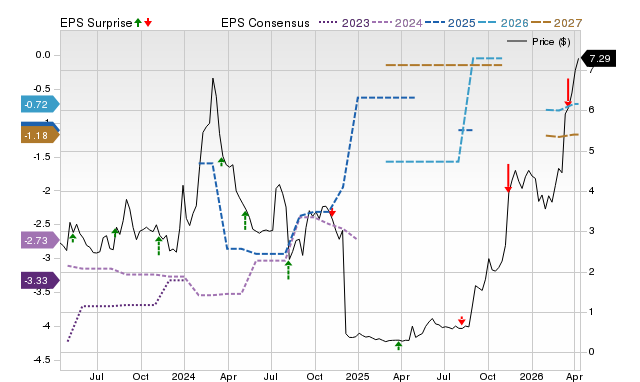Click the 2025 label on the time axis
This screenshot has height=382, width=640.
[358, 376]
